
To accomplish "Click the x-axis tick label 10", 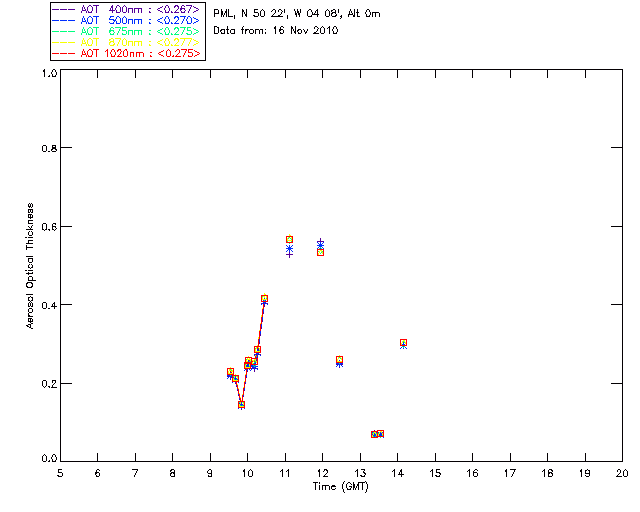I will 247,474.
